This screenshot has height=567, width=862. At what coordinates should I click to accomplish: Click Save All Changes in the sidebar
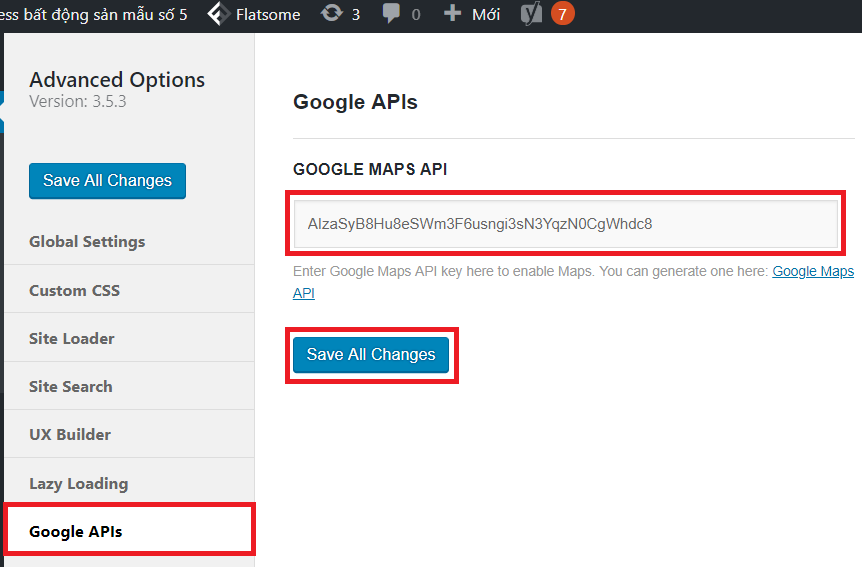click(107, 180)
